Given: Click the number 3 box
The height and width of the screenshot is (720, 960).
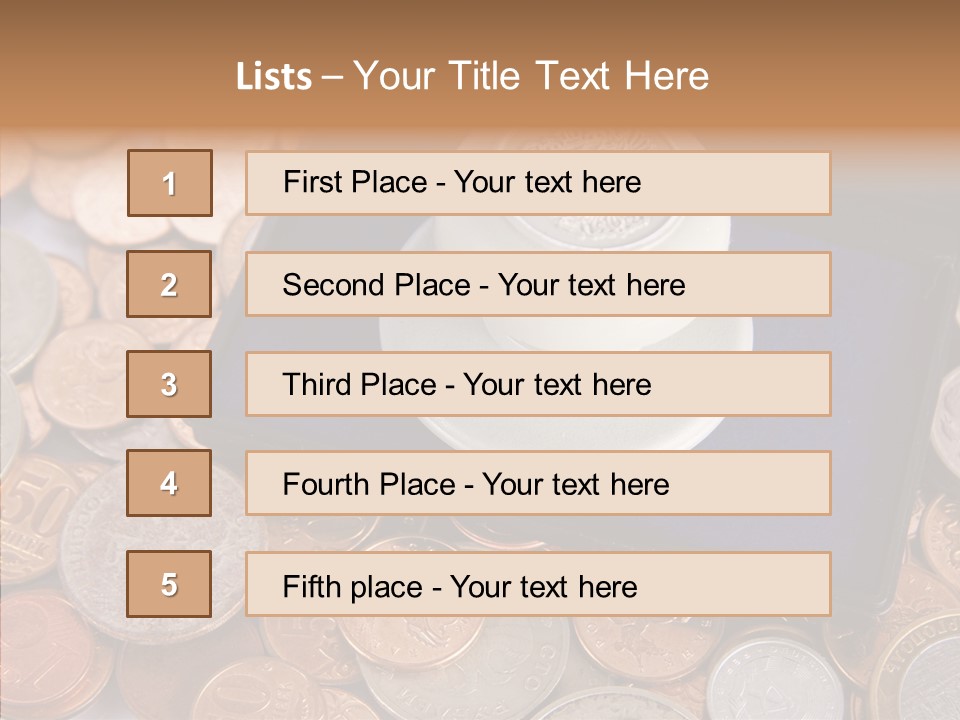Looking at the screenshot, I should [x=170, y=384].
